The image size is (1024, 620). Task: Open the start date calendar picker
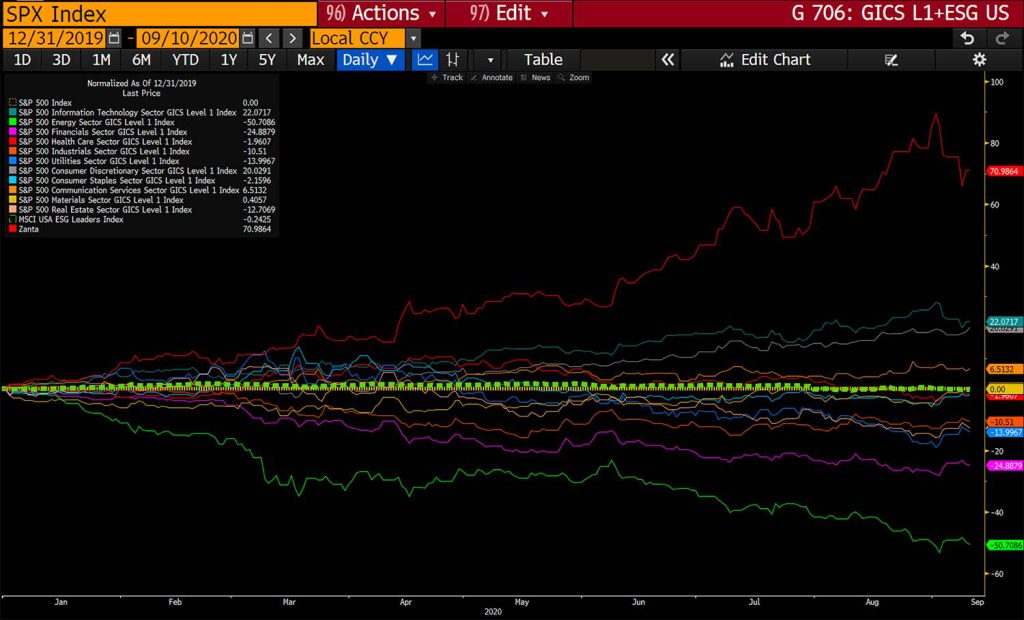coord(113,38)
